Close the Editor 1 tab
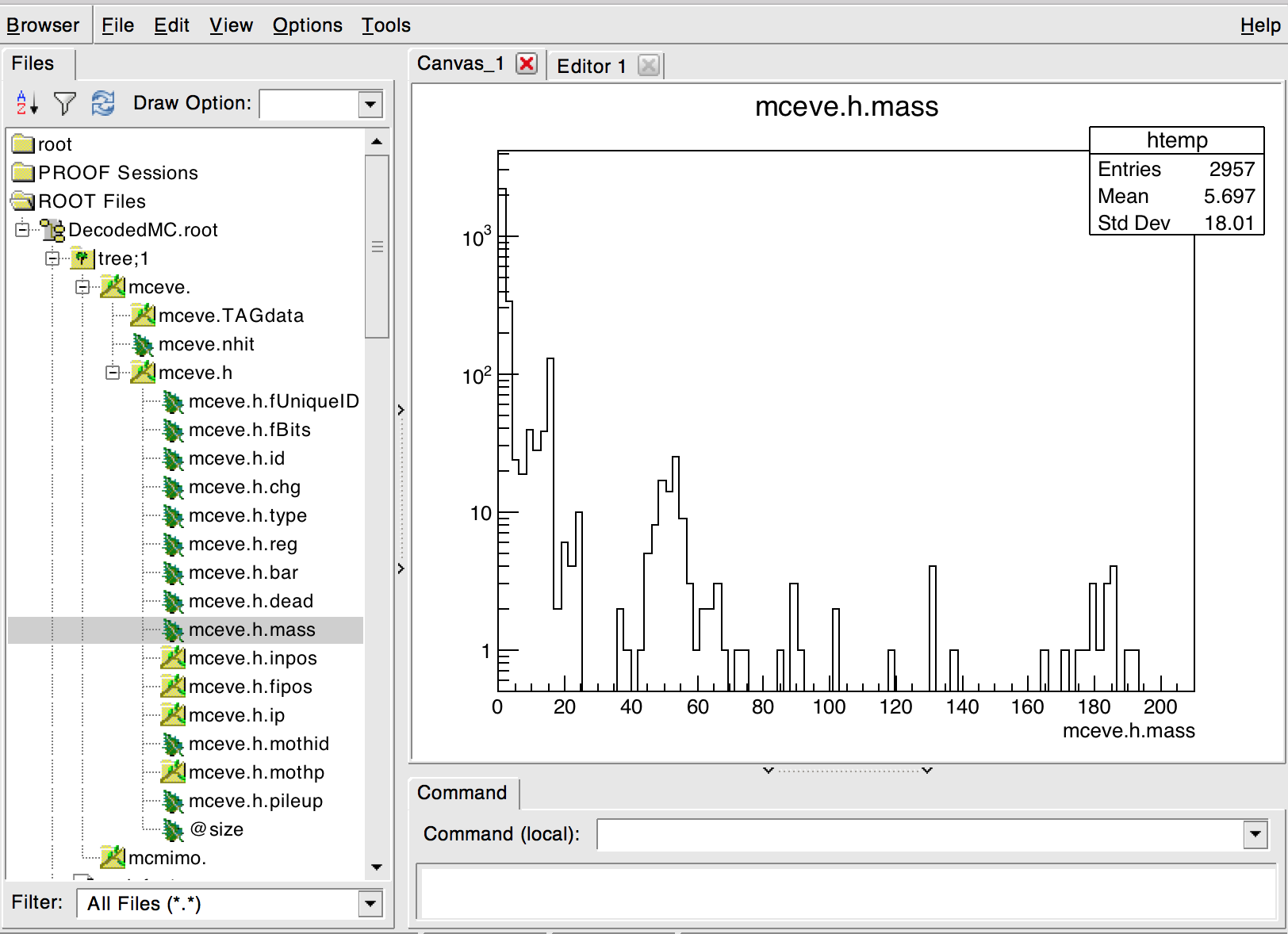 tap(648, 66)
